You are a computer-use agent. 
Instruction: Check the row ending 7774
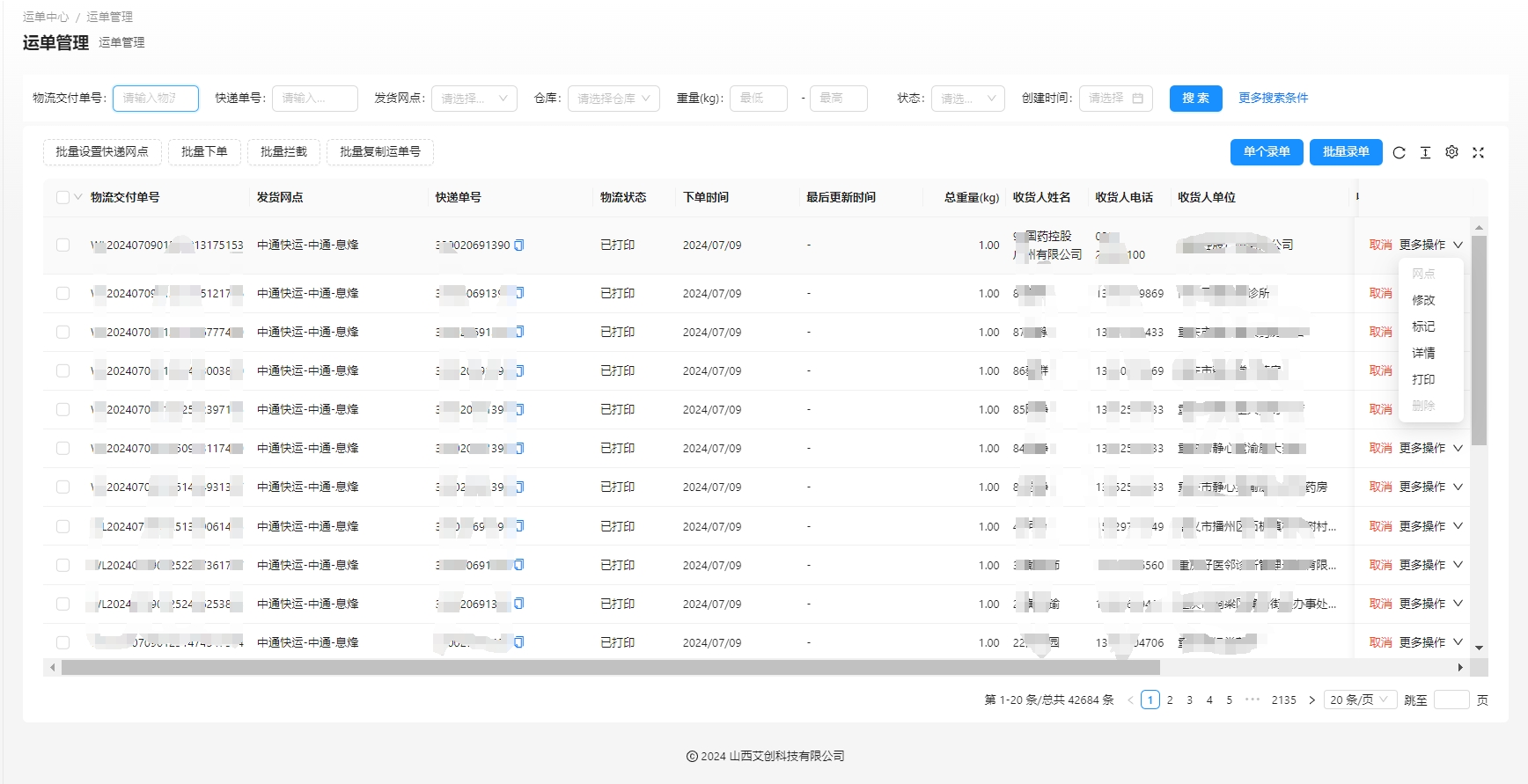pos(62,332)
